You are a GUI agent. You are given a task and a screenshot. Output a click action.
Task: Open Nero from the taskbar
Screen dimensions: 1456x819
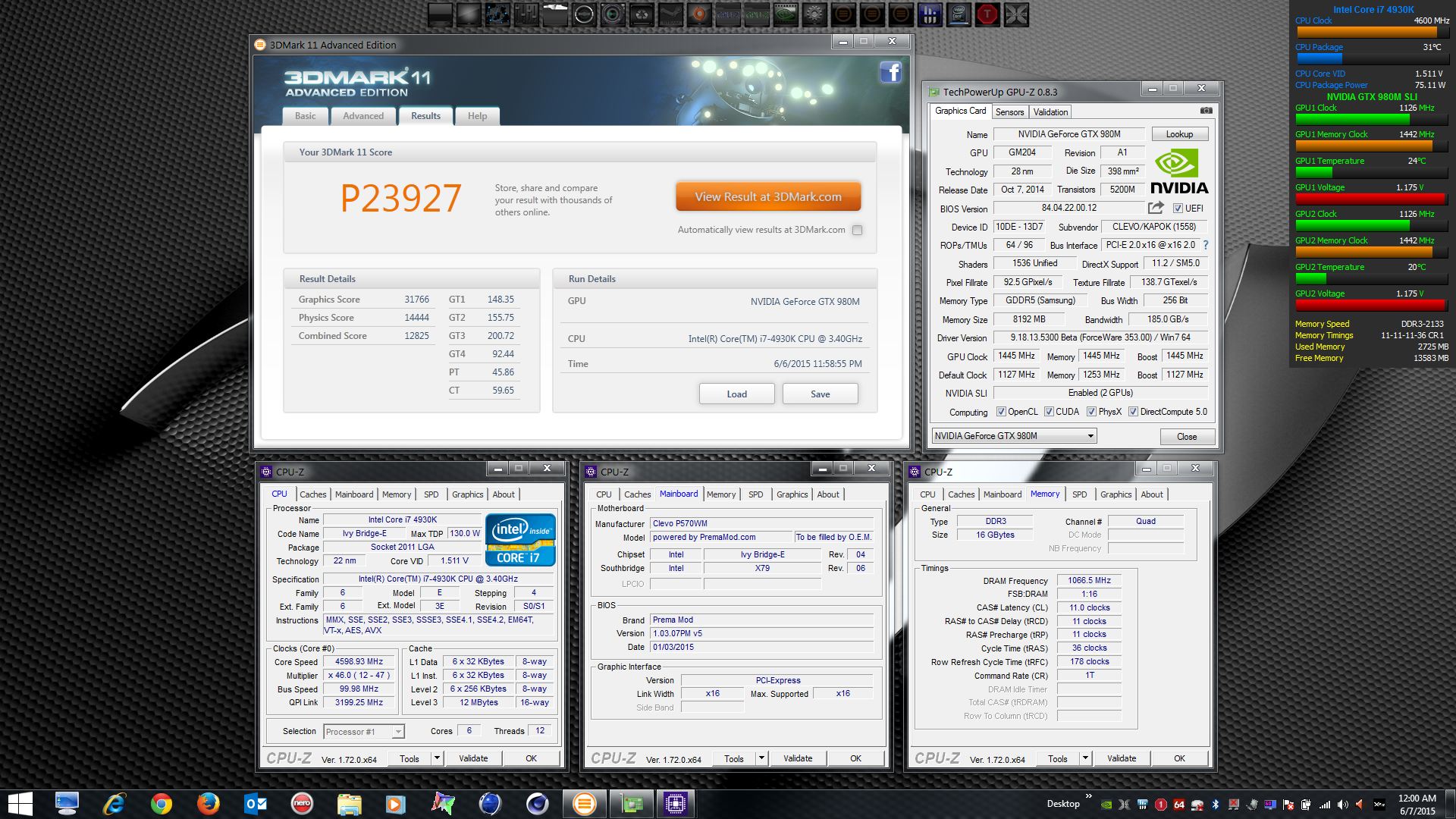click(302, 804)
